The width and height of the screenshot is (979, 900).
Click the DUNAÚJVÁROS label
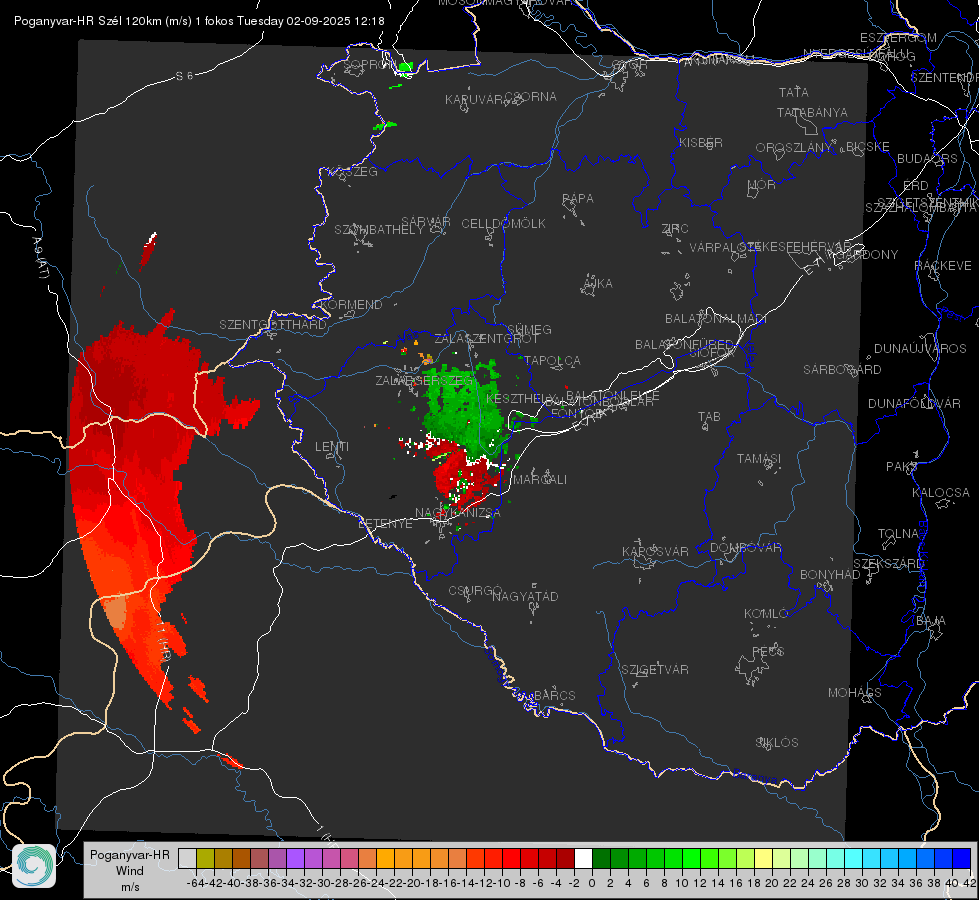(x=920, y=349)
